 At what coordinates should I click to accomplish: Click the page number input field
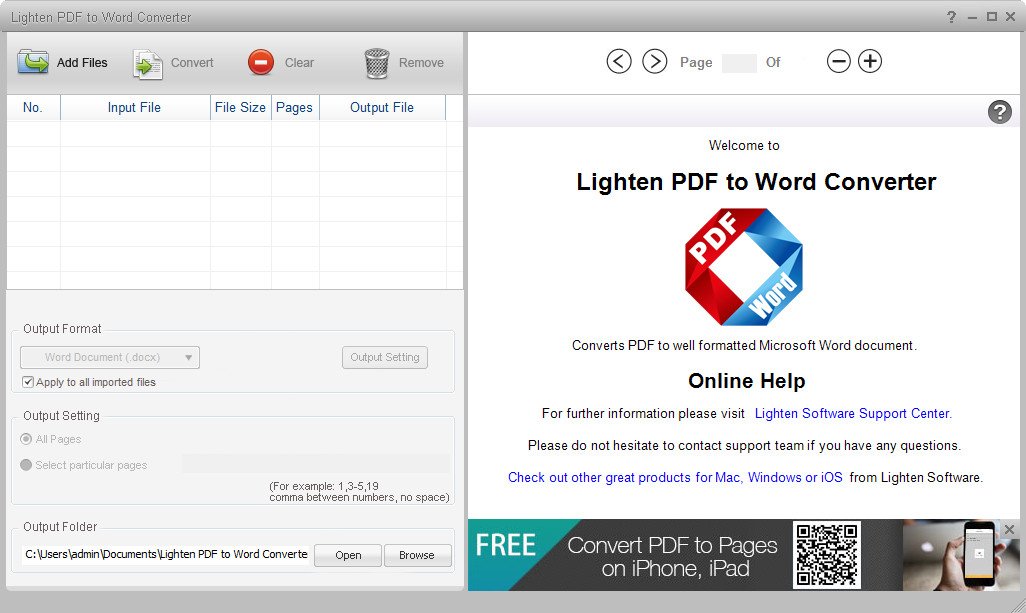[739, 63]
